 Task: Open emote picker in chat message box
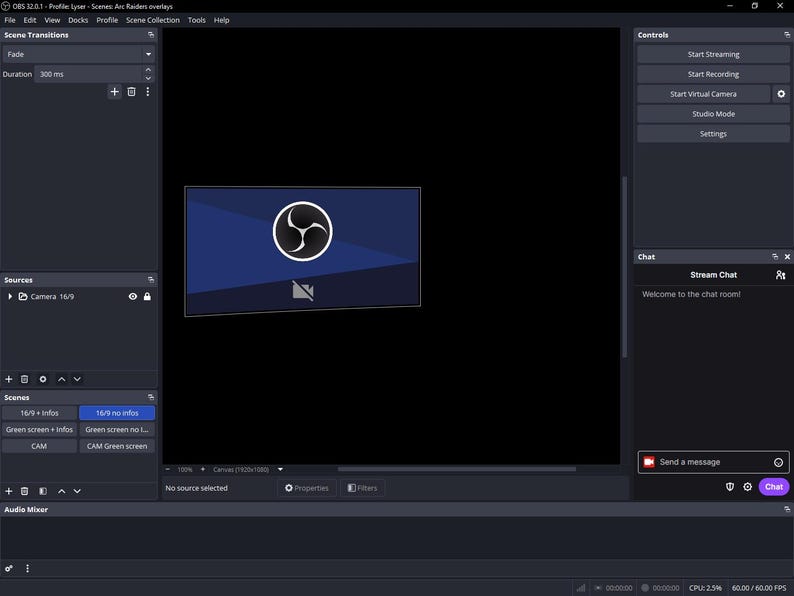(778, 462)
